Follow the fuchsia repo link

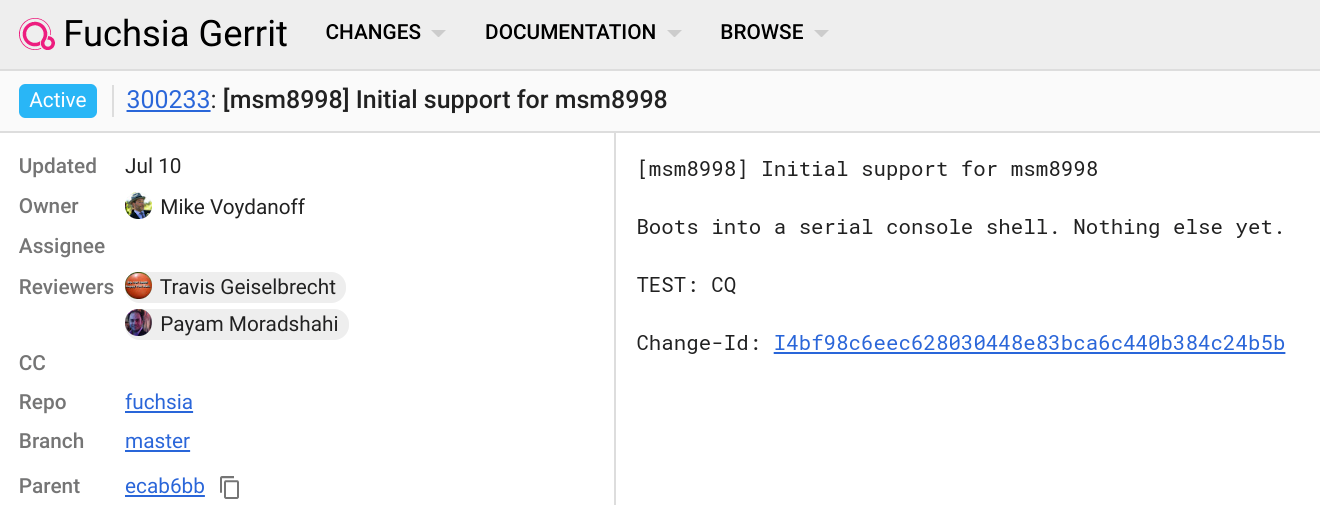159,402
